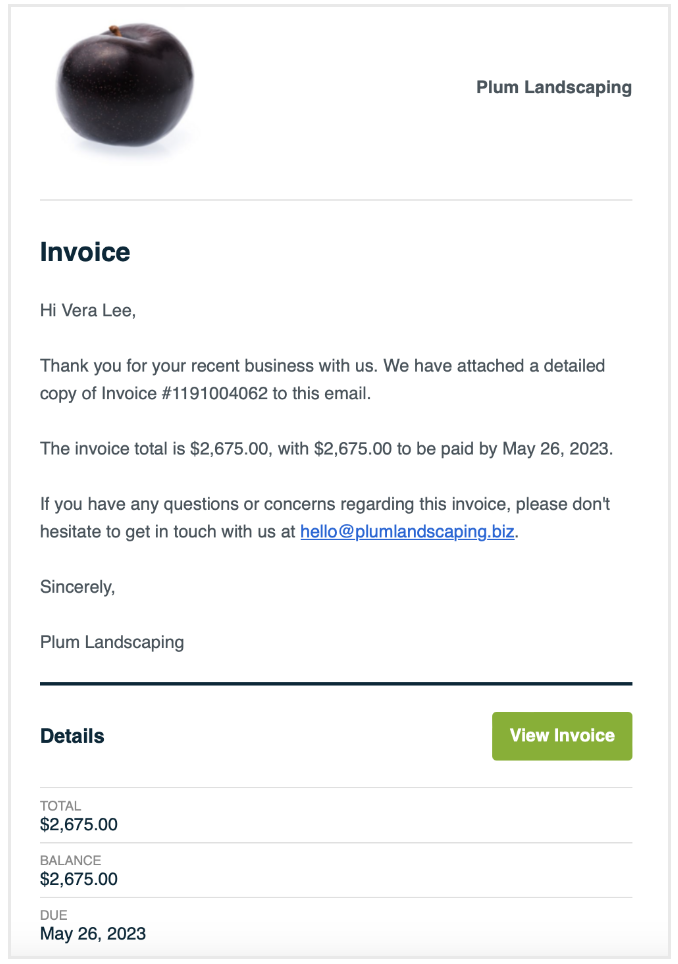Click the BALANCE label

point(70,860)
